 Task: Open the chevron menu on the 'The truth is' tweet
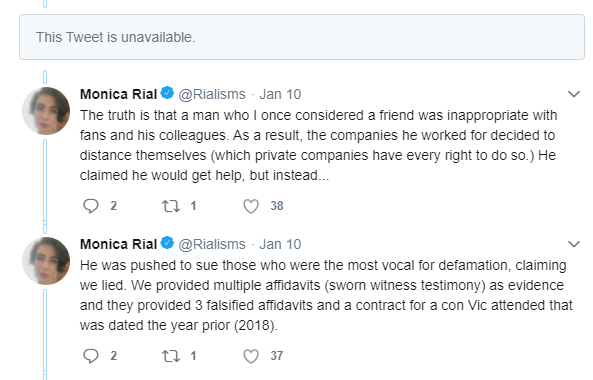[x=574, y=94]
